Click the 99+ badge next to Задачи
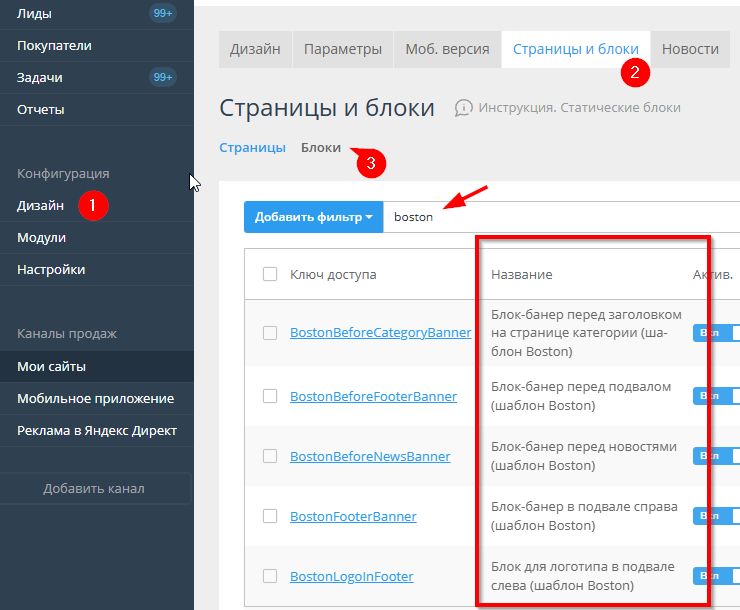This screenshot has width=740, height=610. point(162,77)
